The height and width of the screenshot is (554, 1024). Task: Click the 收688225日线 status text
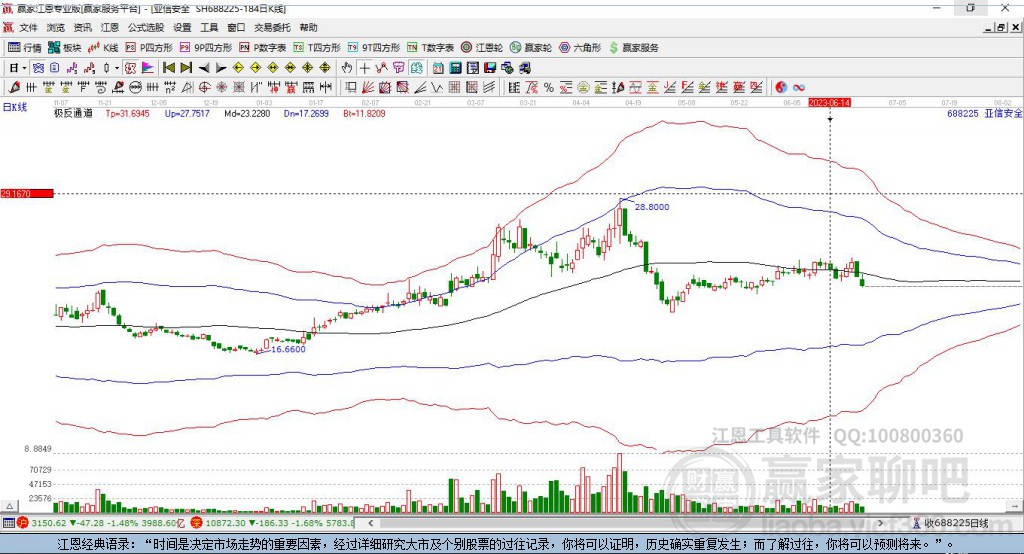pos(955,523)
